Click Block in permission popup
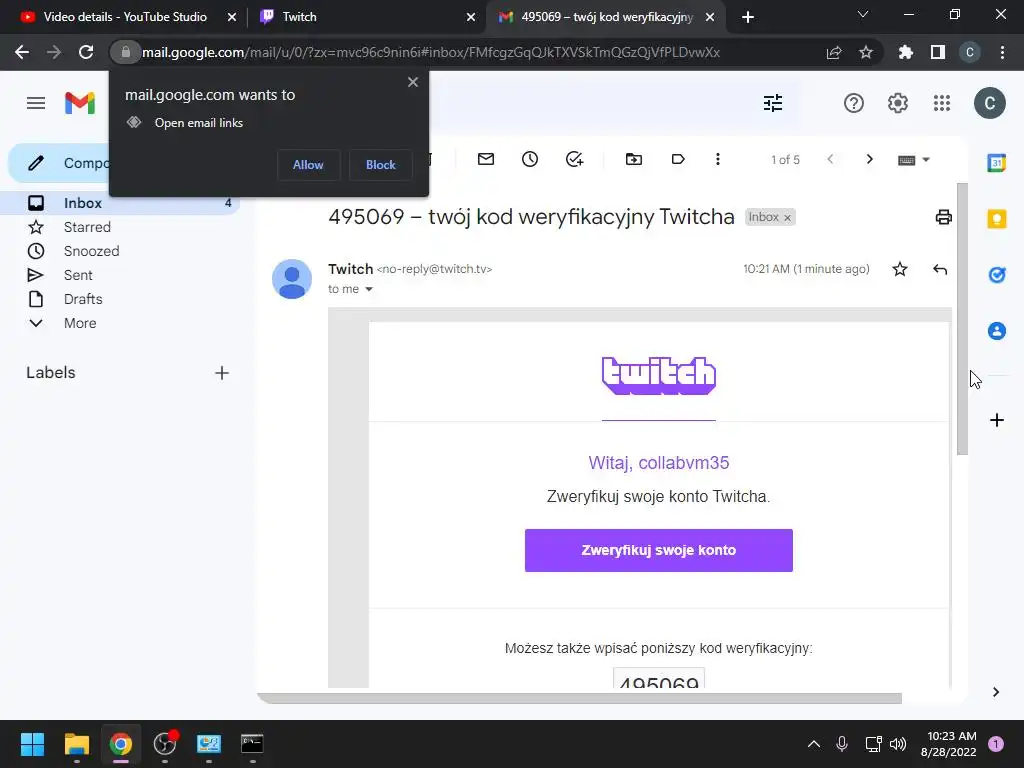 pos(381,165)
